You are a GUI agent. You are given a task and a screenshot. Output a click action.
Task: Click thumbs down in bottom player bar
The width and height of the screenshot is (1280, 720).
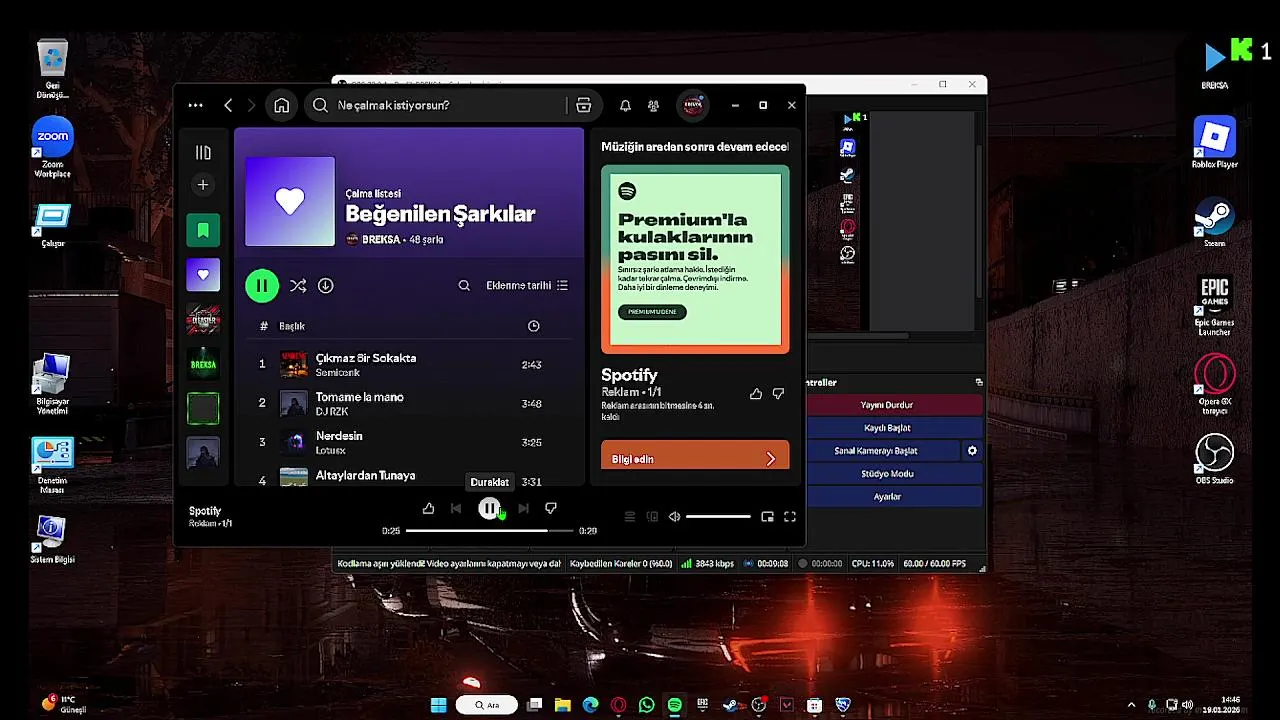(551, 509)
